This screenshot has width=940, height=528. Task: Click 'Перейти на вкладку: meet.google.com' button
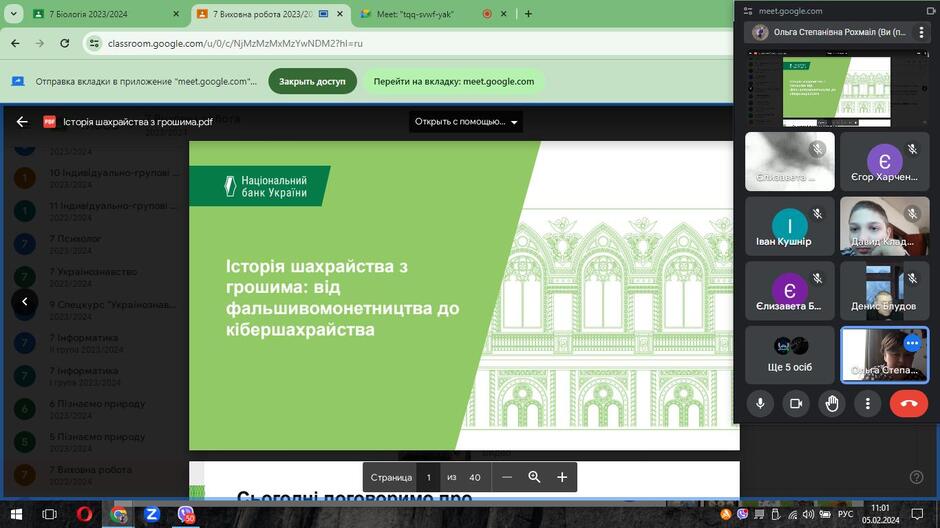pos(454,82)
